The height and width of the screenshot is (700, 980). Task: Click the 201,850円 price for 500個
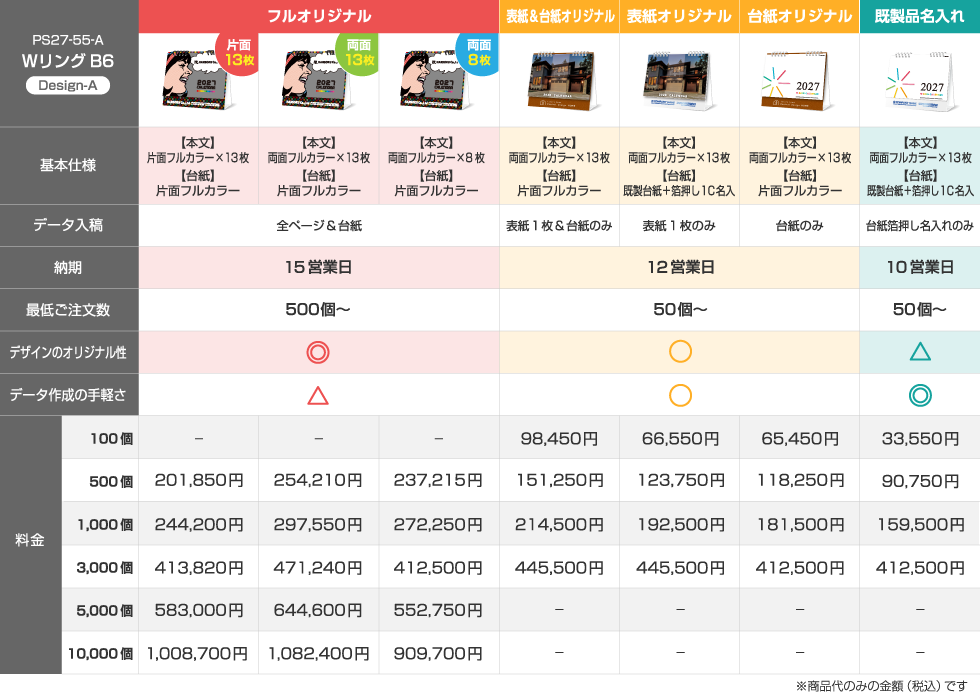pos(199,481)
